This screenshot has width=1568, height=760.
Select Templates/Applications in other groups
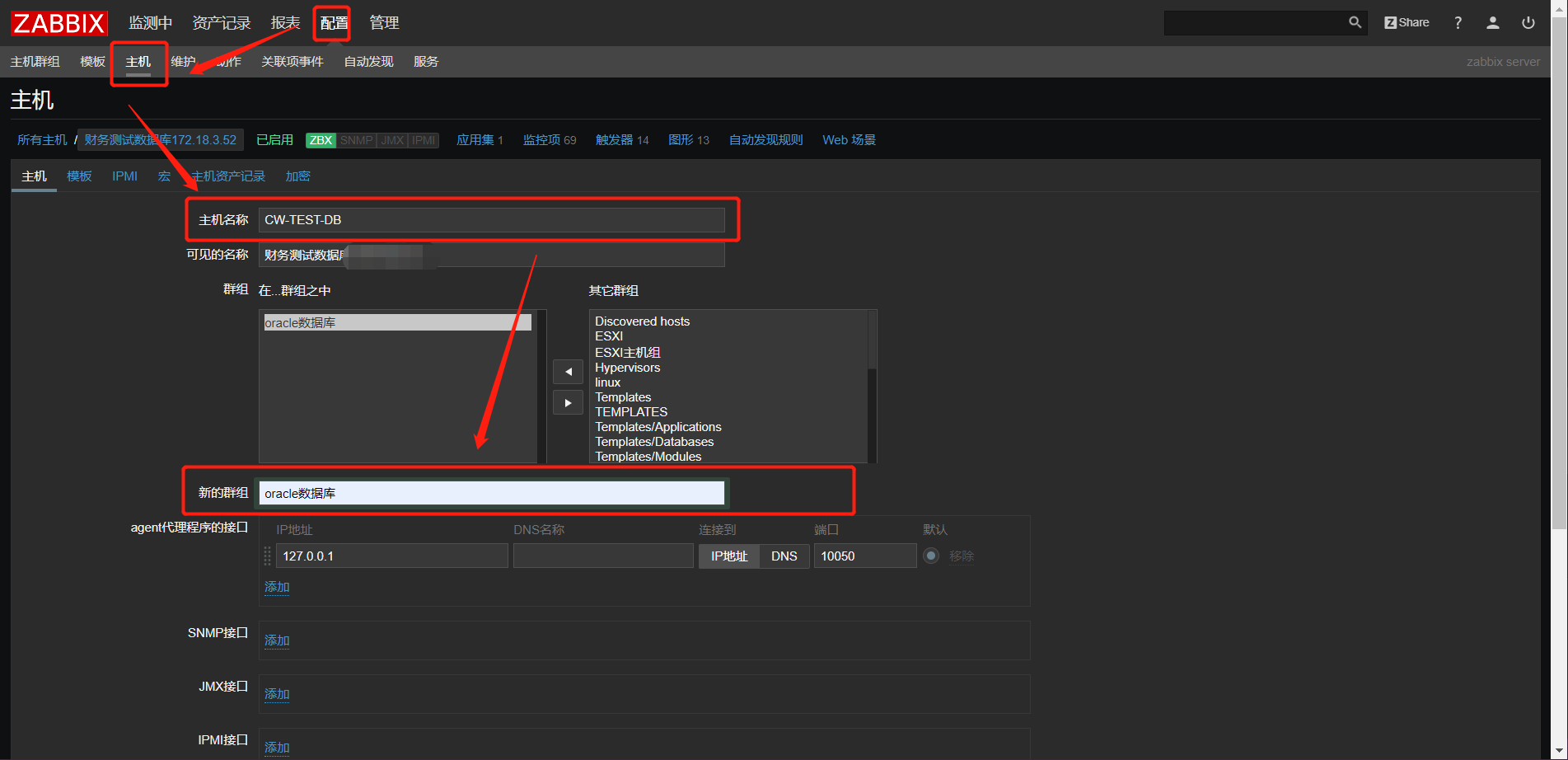(x=658, y=427)
